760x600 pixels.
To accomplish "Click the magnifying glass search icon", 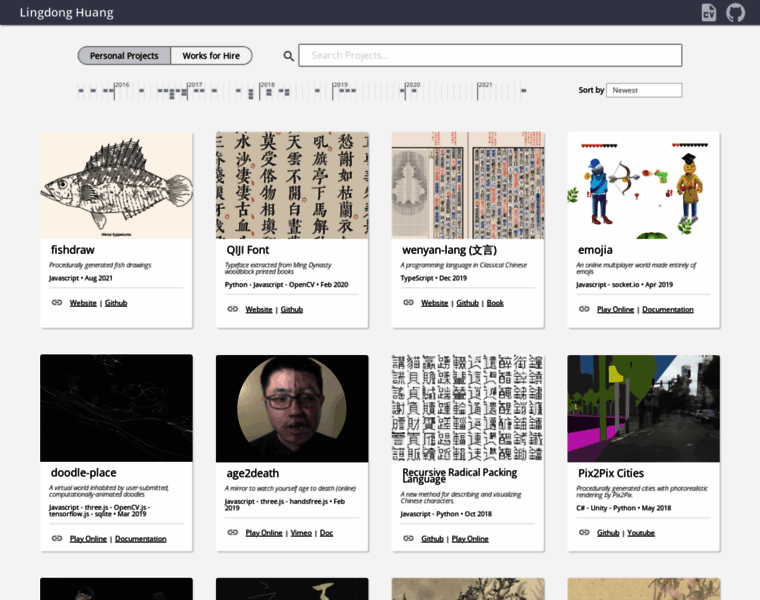I will 289,56.
